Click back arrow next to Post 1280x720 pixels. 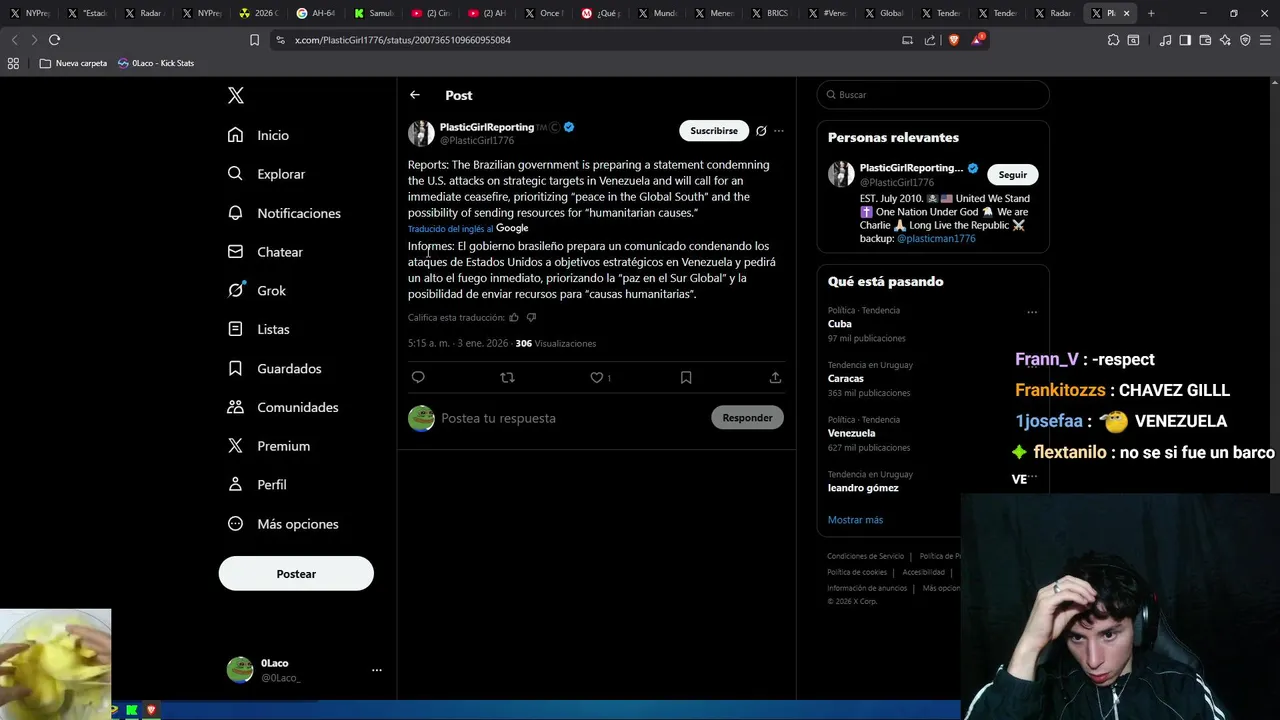tap(414, 95)
